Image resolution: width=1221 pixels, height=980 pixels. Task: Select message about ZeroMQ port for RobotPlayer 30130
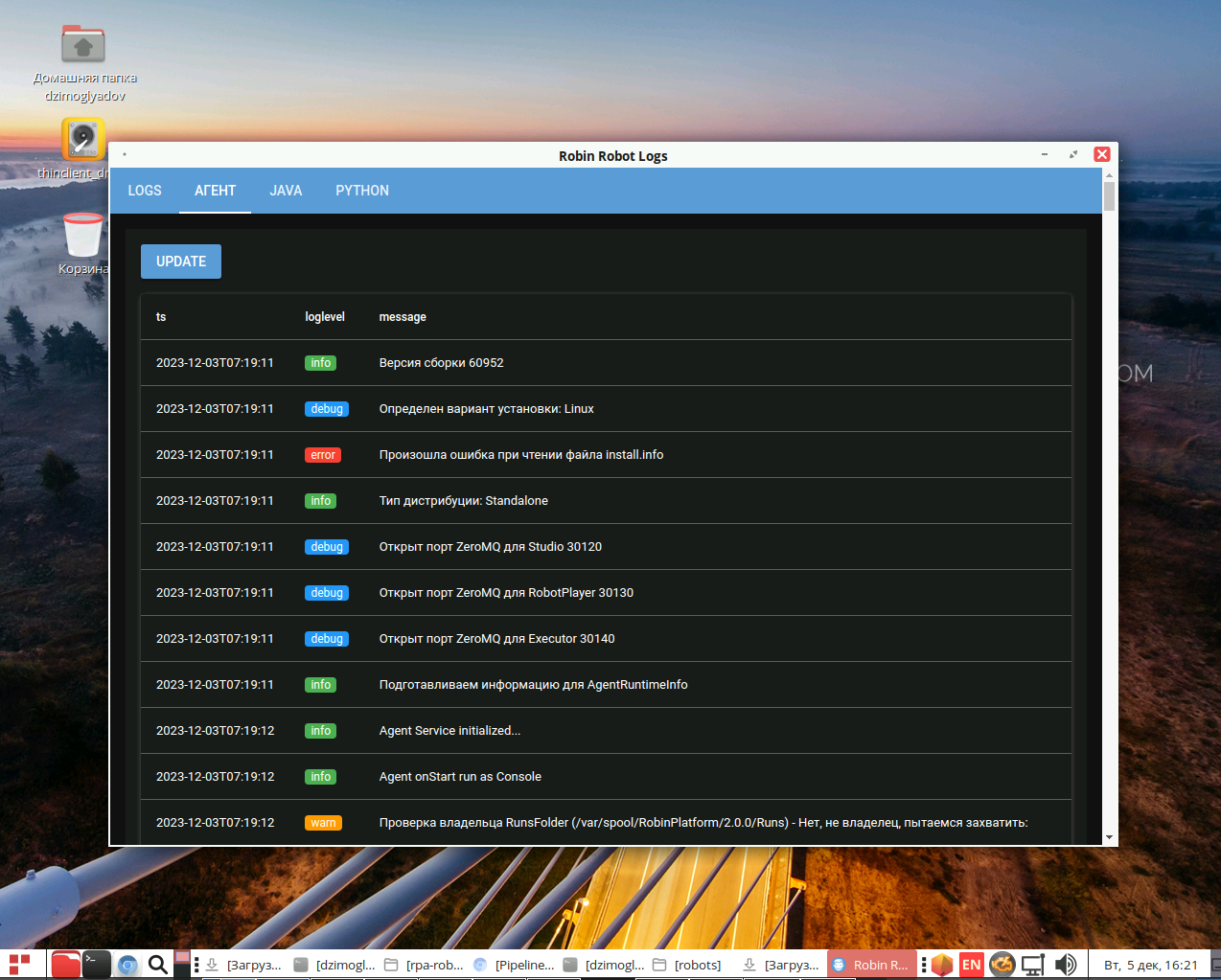506,593
